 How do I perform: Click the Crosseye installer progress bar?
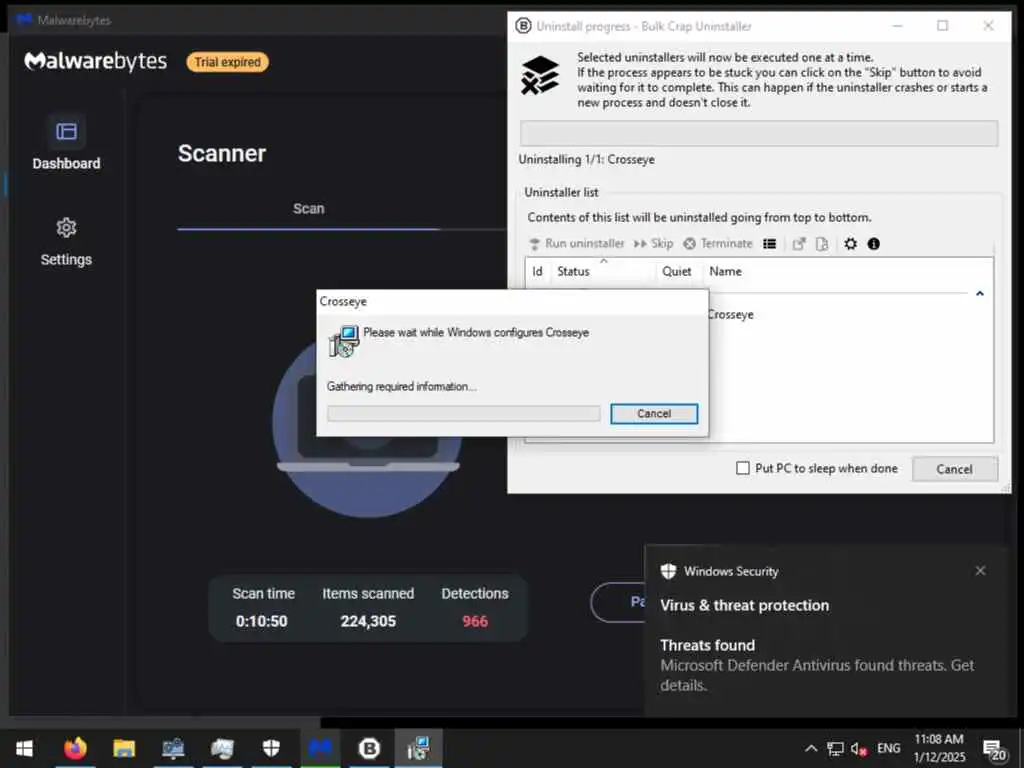point(463,413)
